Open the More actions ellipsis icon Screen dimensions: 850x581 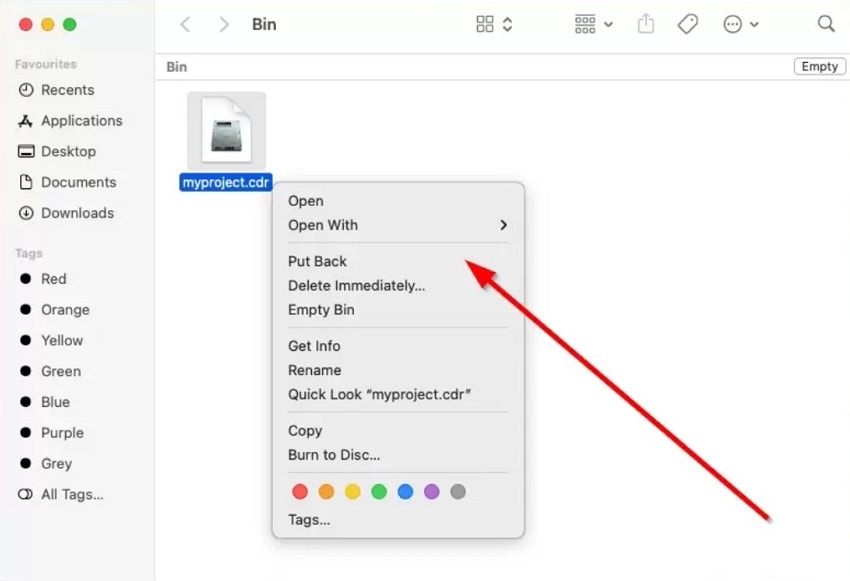(732, 24)
